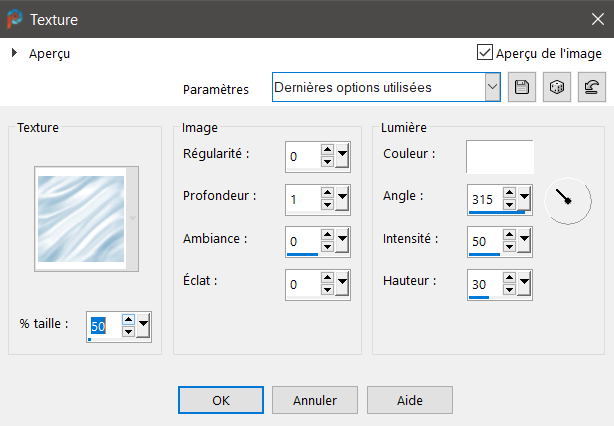Toggle the Aperçu de l'image checkbox
Screen dimensions: 614x426
485,53
